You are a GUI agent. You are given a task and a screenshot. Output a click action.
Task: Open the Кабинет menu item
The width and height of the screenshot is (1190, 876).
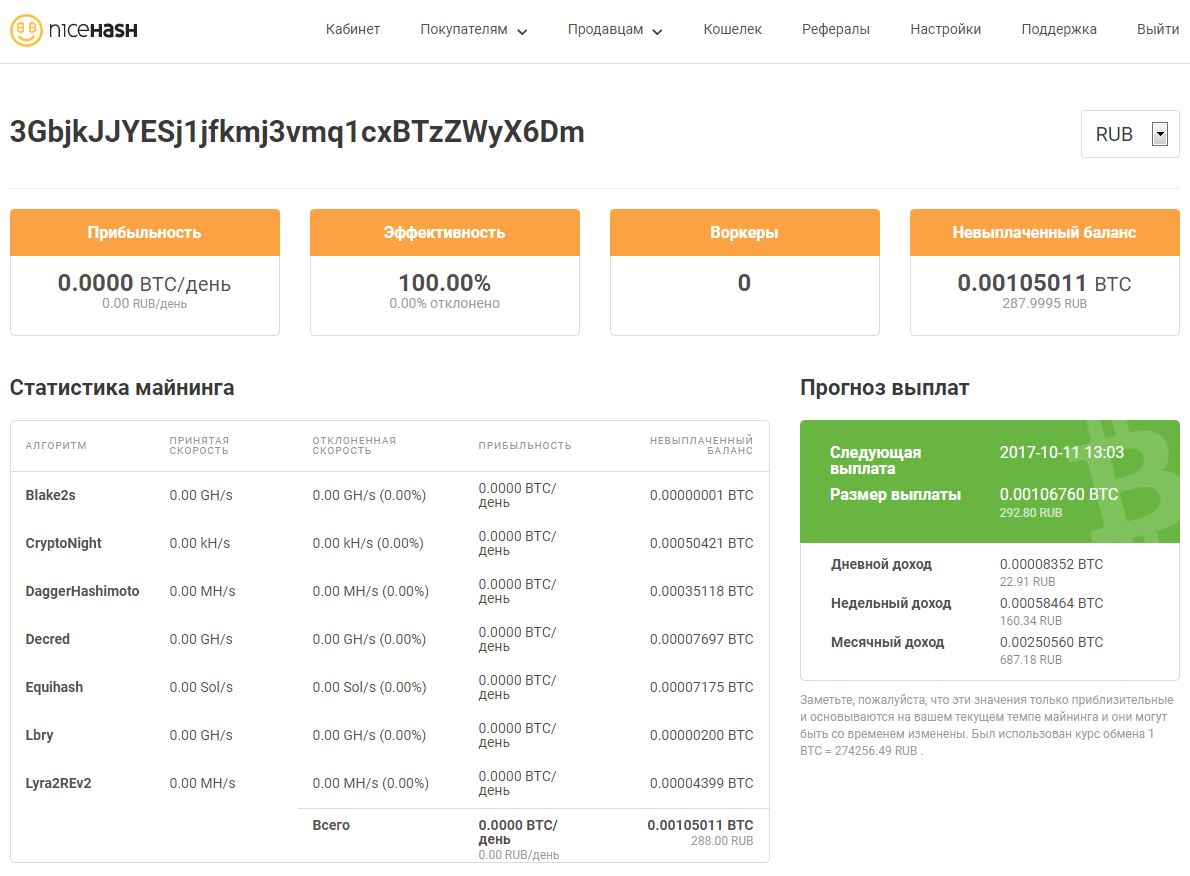pyautogui.click(x=353, y=30)
